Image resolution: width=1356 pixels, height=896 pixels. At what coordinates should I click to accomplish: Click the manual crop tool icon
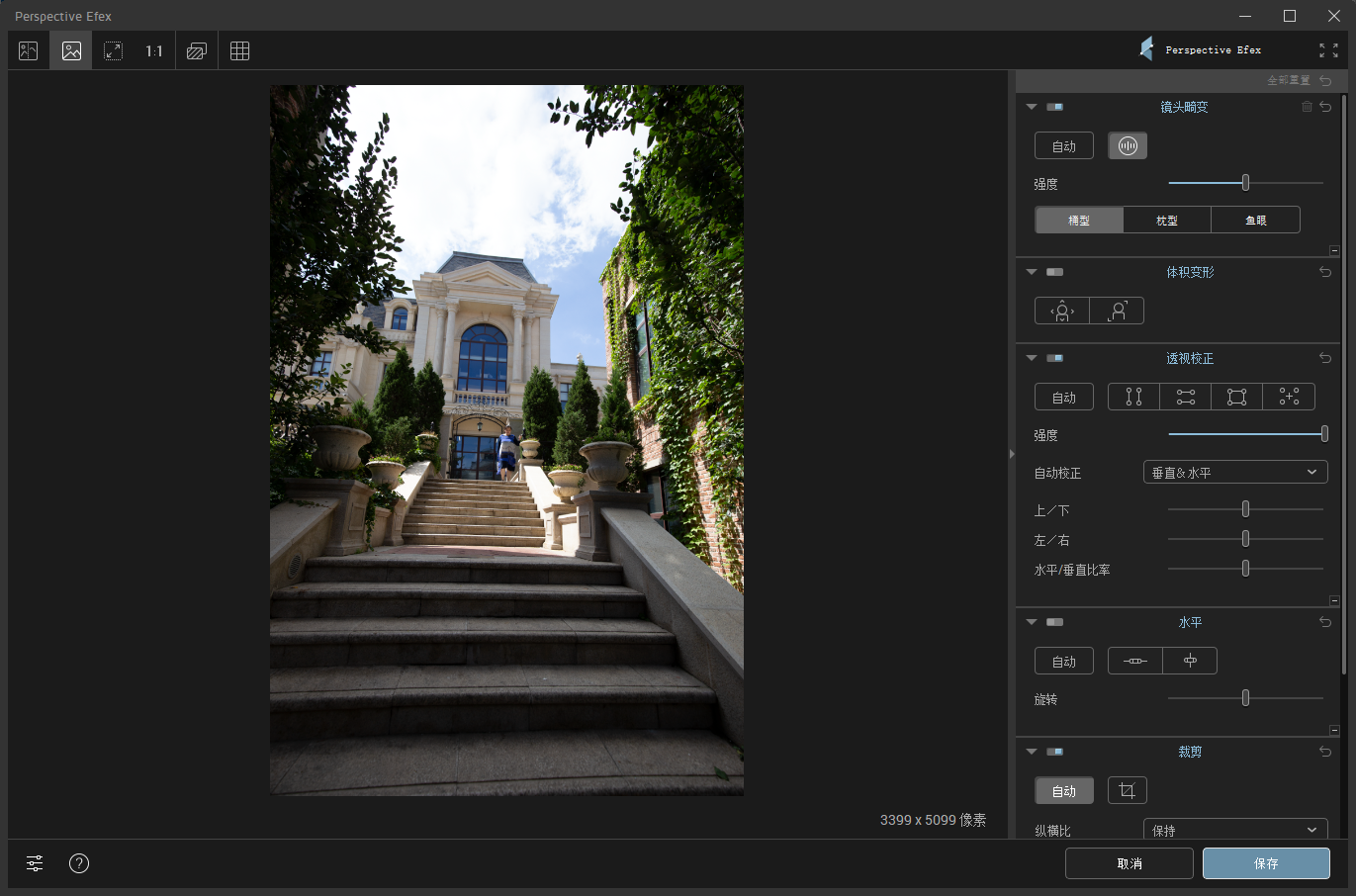coord(1127,790)
